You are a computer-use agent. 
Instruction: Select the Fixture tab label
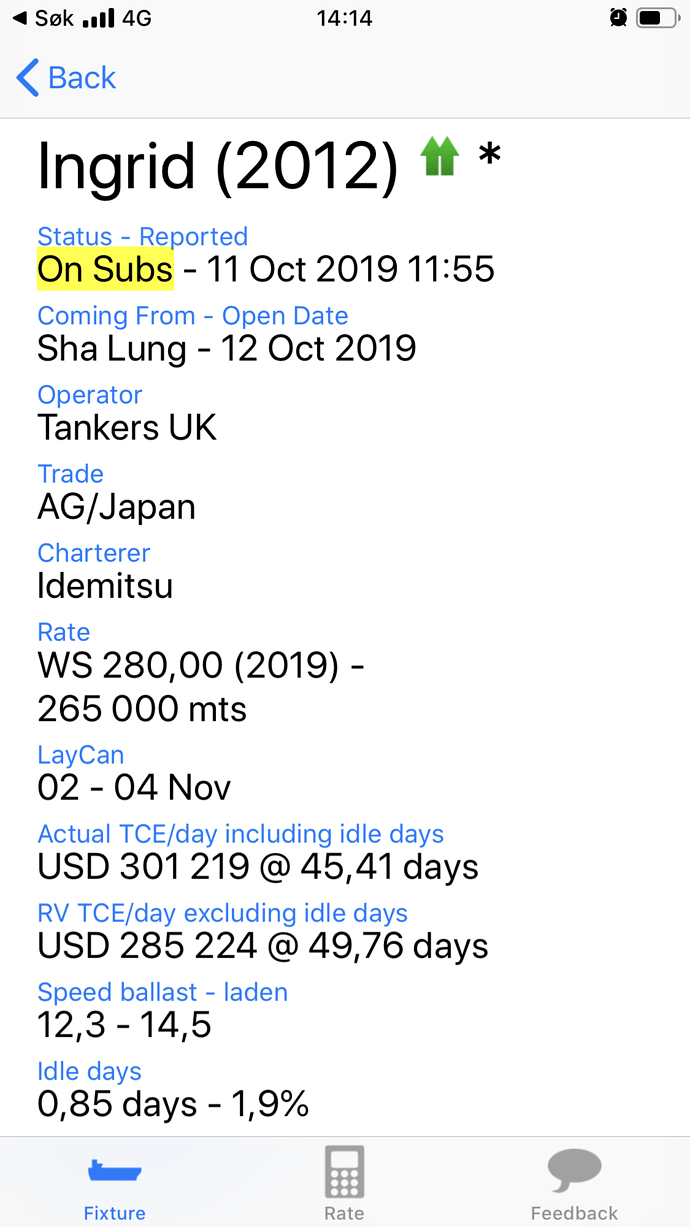click(115, 1213)
